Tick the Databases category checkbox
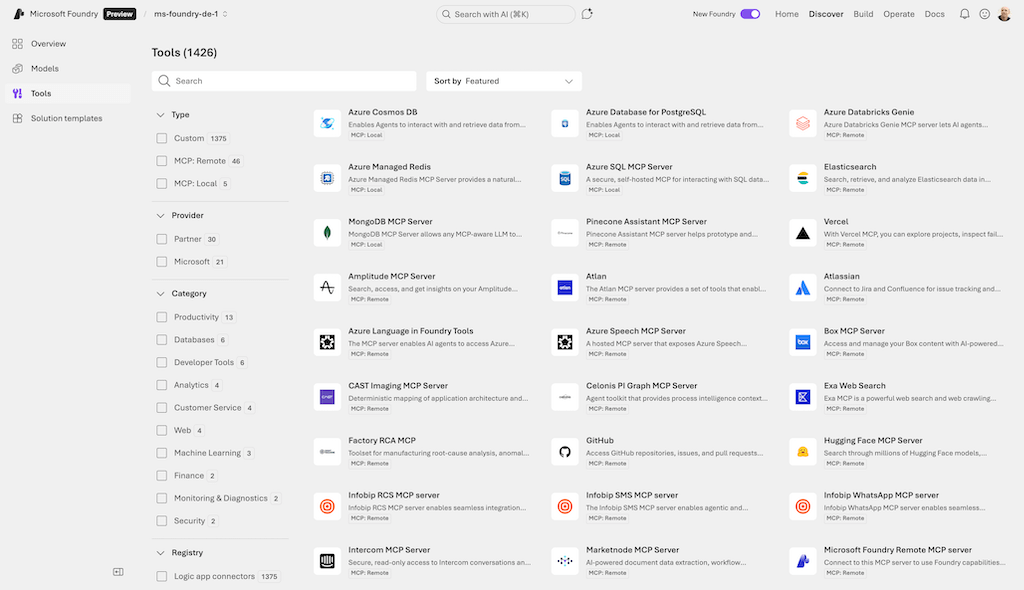 pyautogui.click(x=162, y=340)
